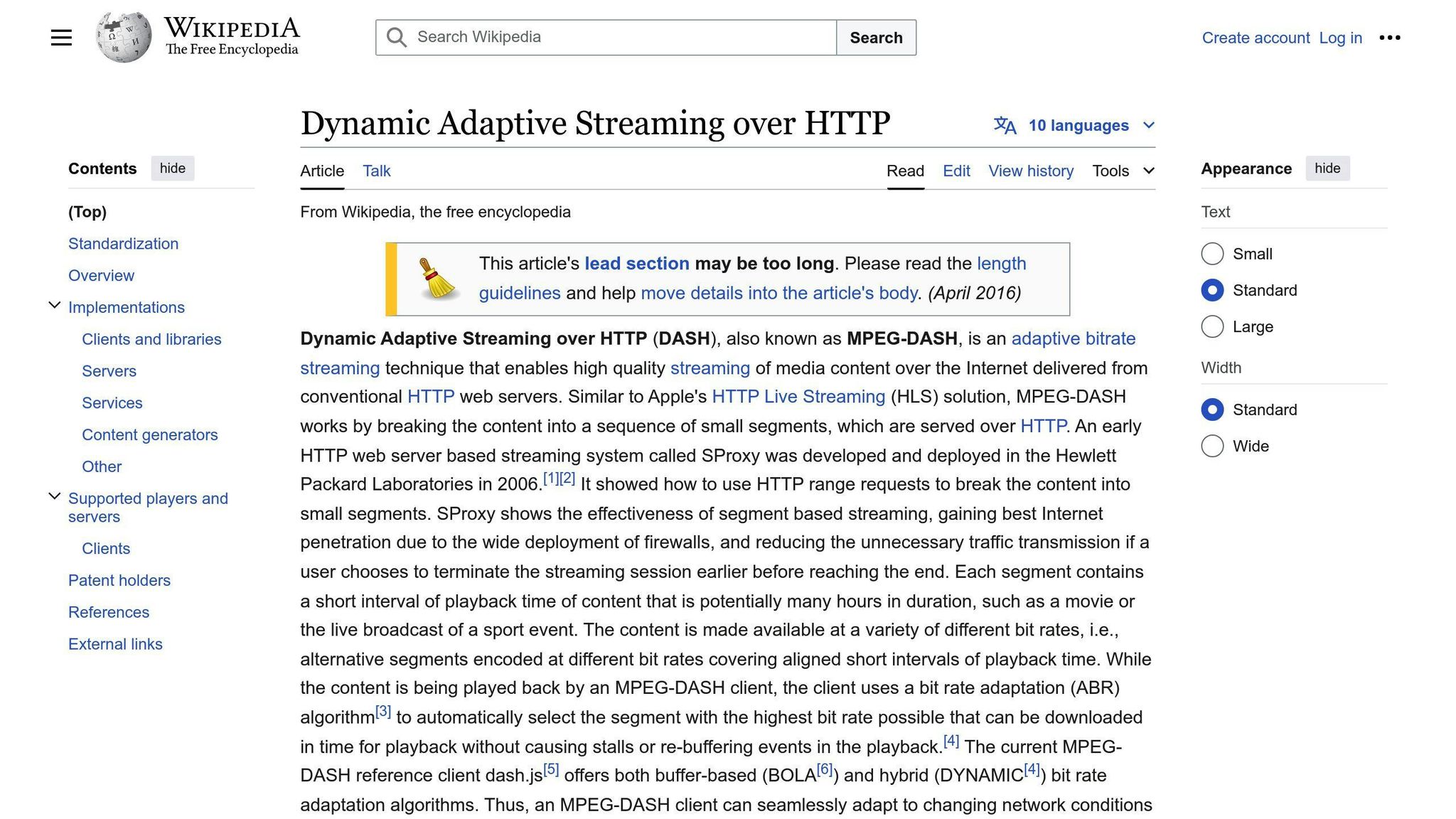This screenshot has width=1456, height=819.
Task: Open citation [4] after DYNAMIC
Action: [1032, 770]
